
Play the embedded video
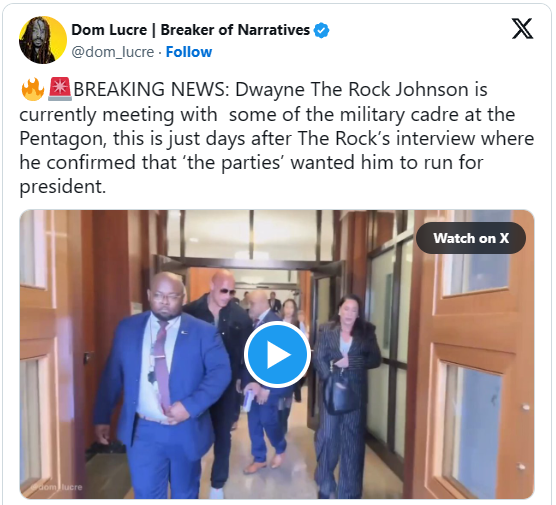click(277, 354)
